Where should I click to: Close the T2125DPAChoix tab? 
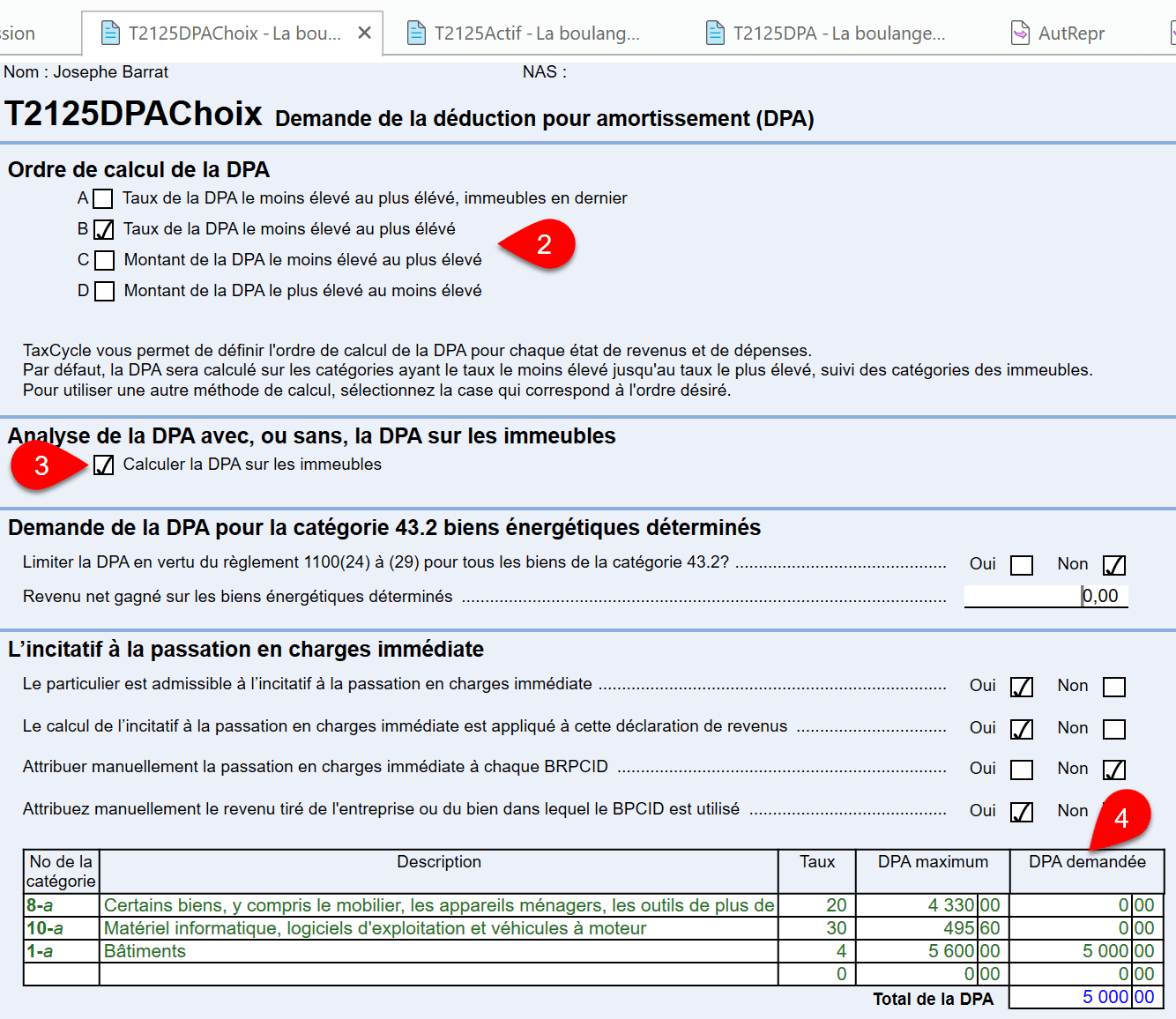[x=364, y=33]
